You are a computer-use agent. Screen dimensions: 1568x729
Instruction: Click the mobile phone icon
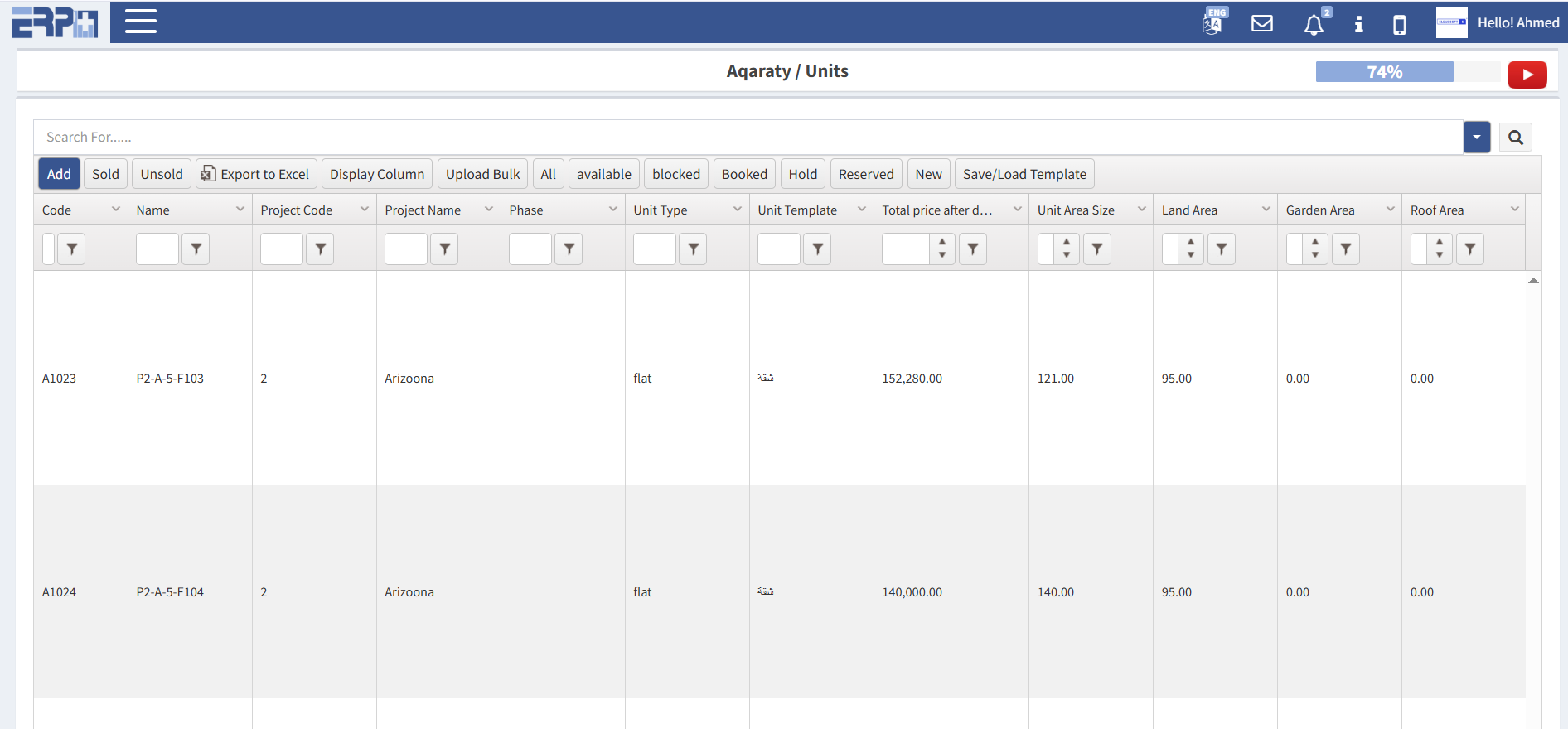tap(1399, 24)
